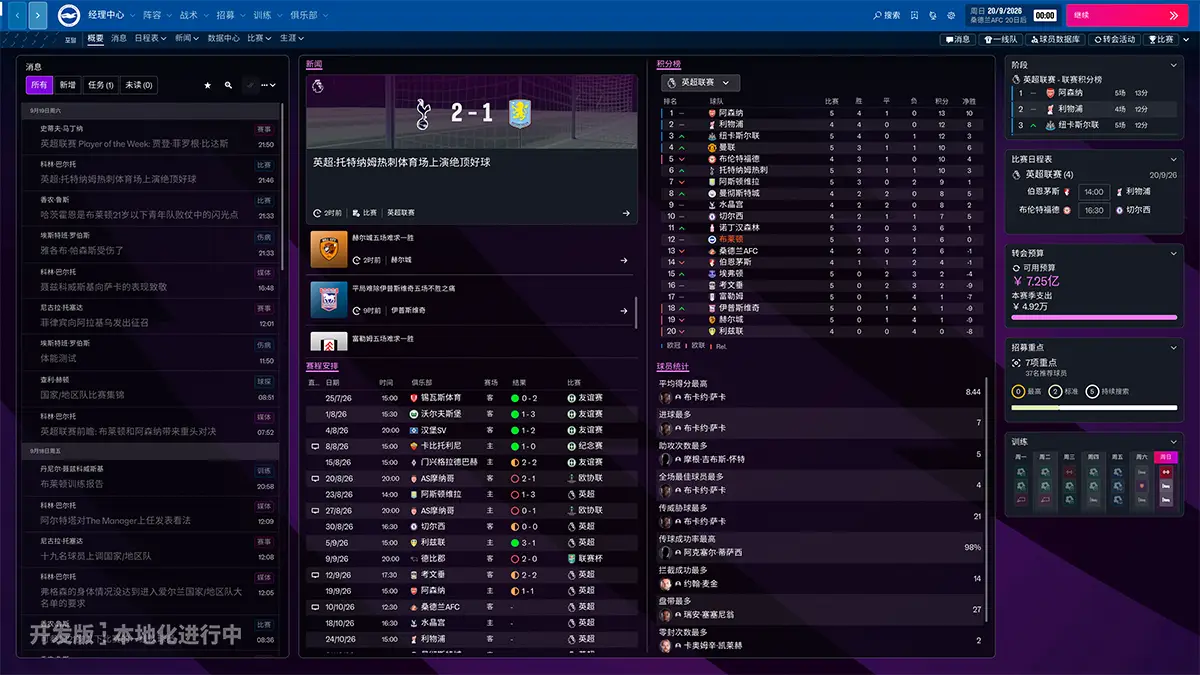Switch to the 概要 tab

[x=95, y=38]
